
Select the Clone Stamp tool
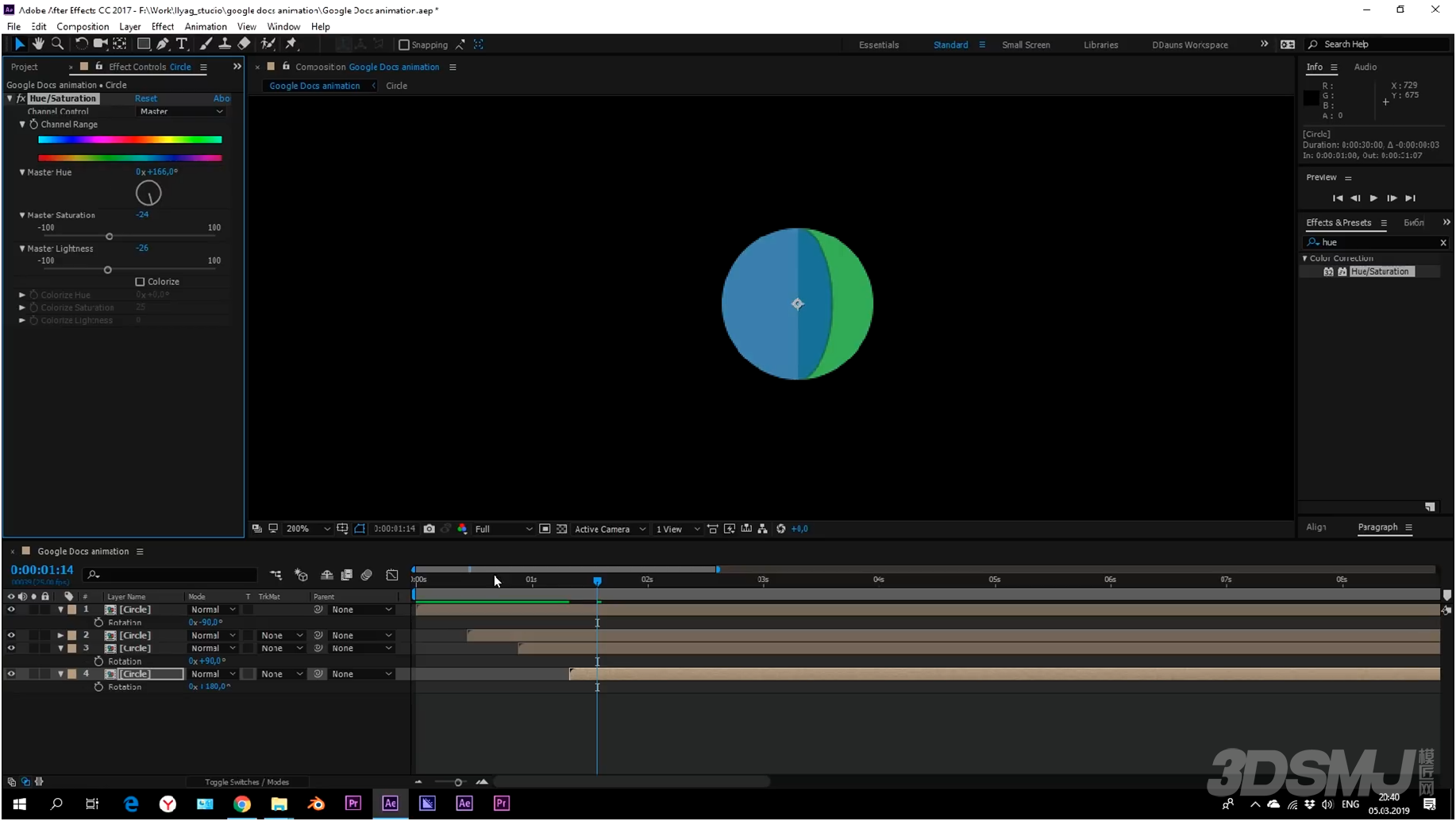(225, 44)
